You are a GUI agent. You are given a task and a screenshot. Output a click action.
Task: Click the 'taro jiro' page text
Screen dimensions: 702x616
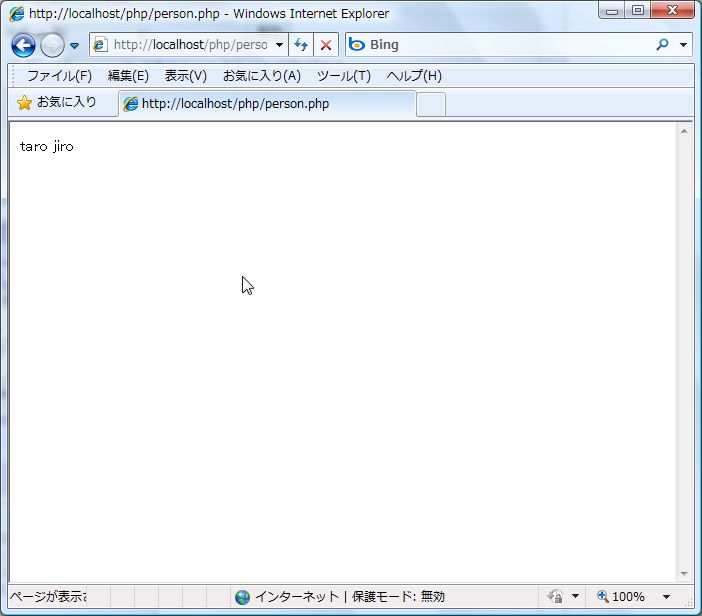click(x=47, y=146)
